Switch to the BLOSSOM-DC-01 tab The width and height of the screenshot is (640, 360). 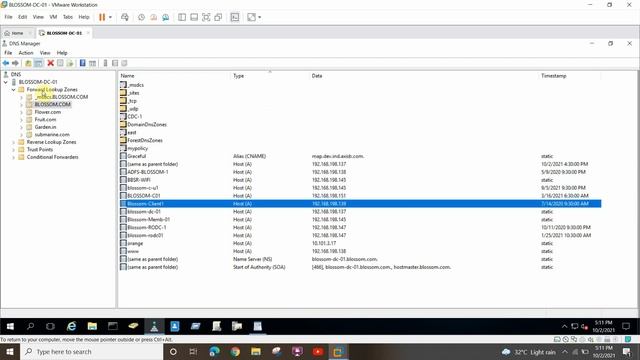[64, 33]
